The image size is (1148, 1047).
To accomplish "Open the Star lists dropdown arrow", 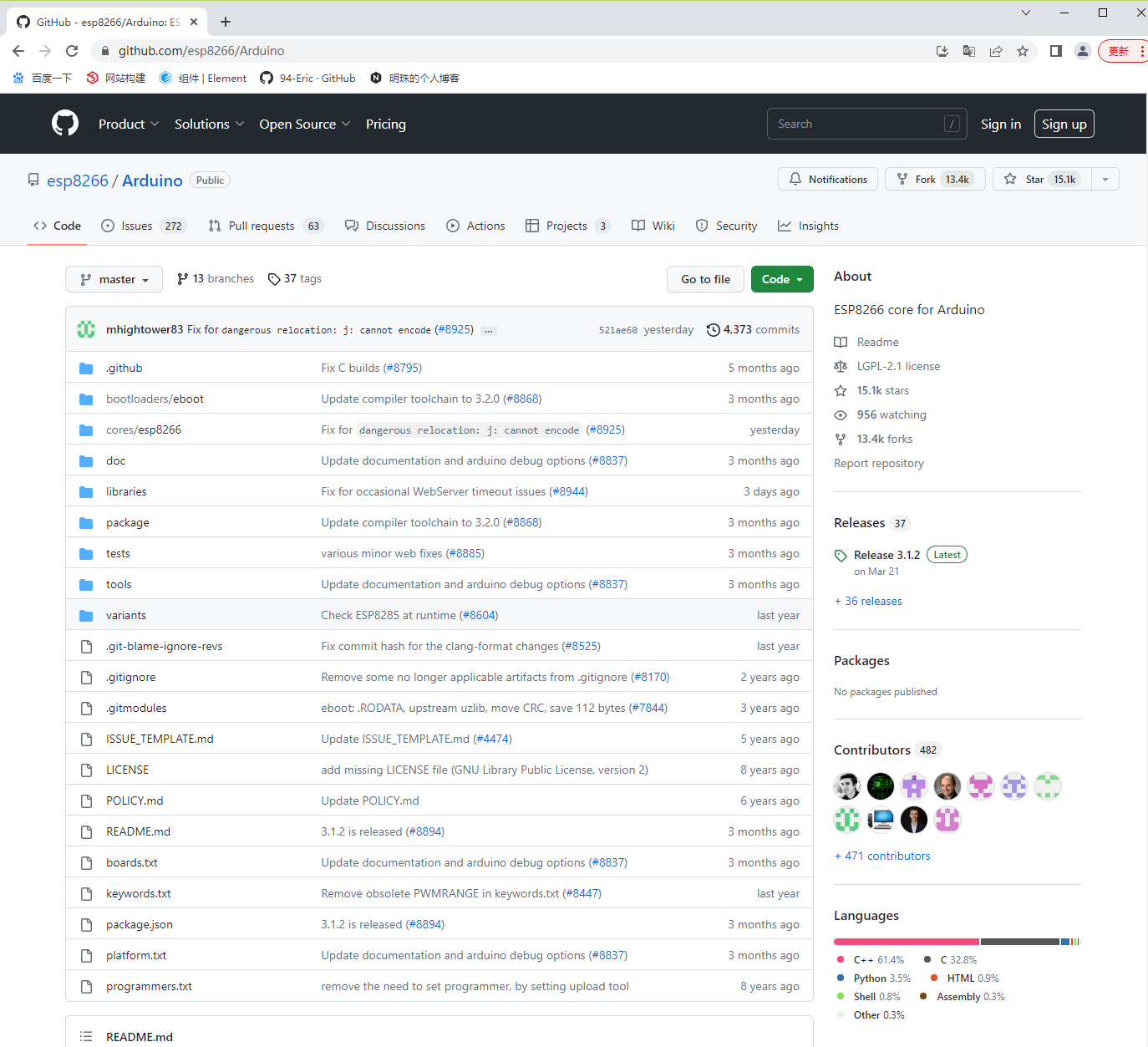I will 1105,179.
